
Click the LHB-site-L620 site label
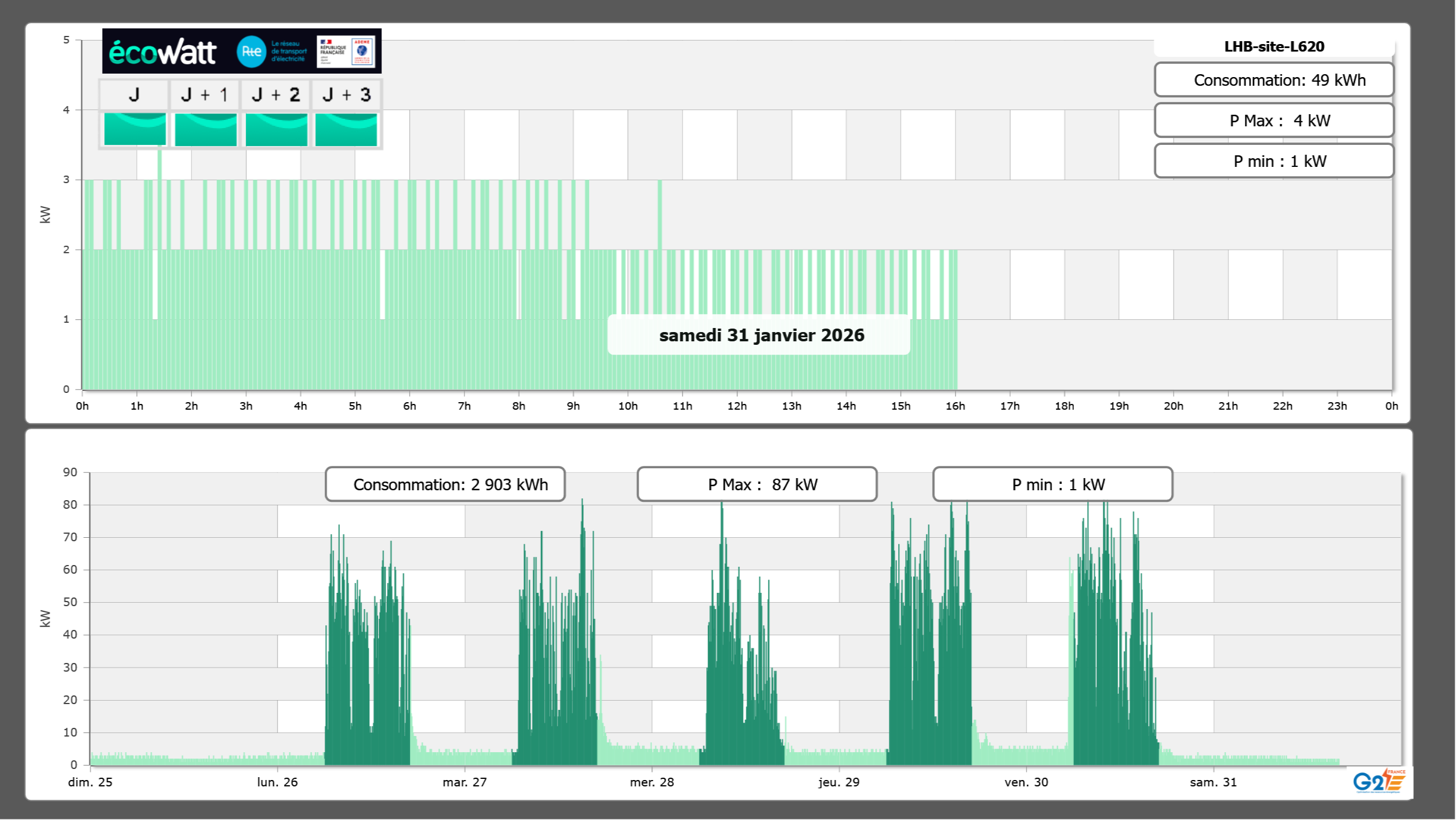click(x=1273, y=47)
